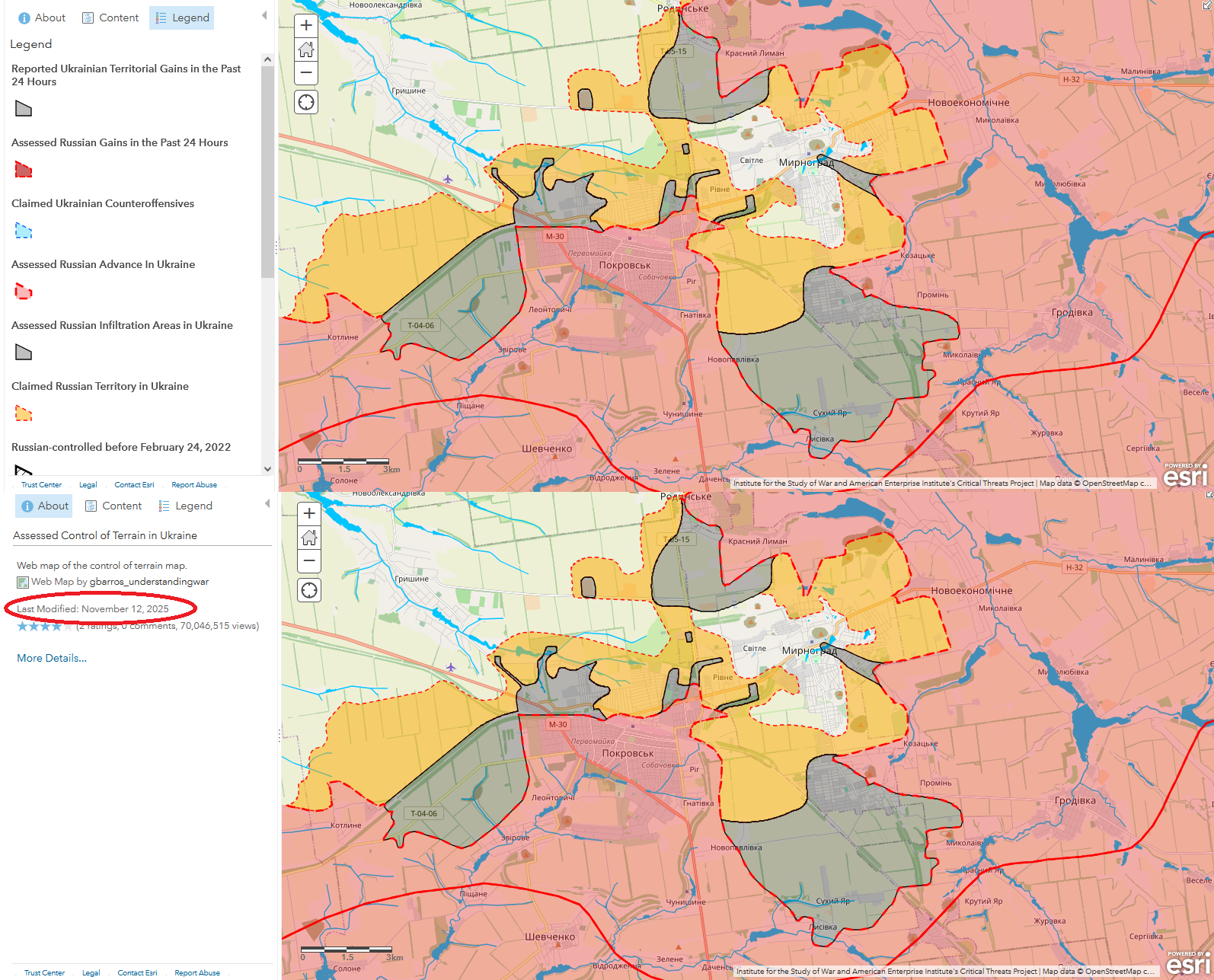Open Trust Center link under the Legend panel

tap(41, 485)
